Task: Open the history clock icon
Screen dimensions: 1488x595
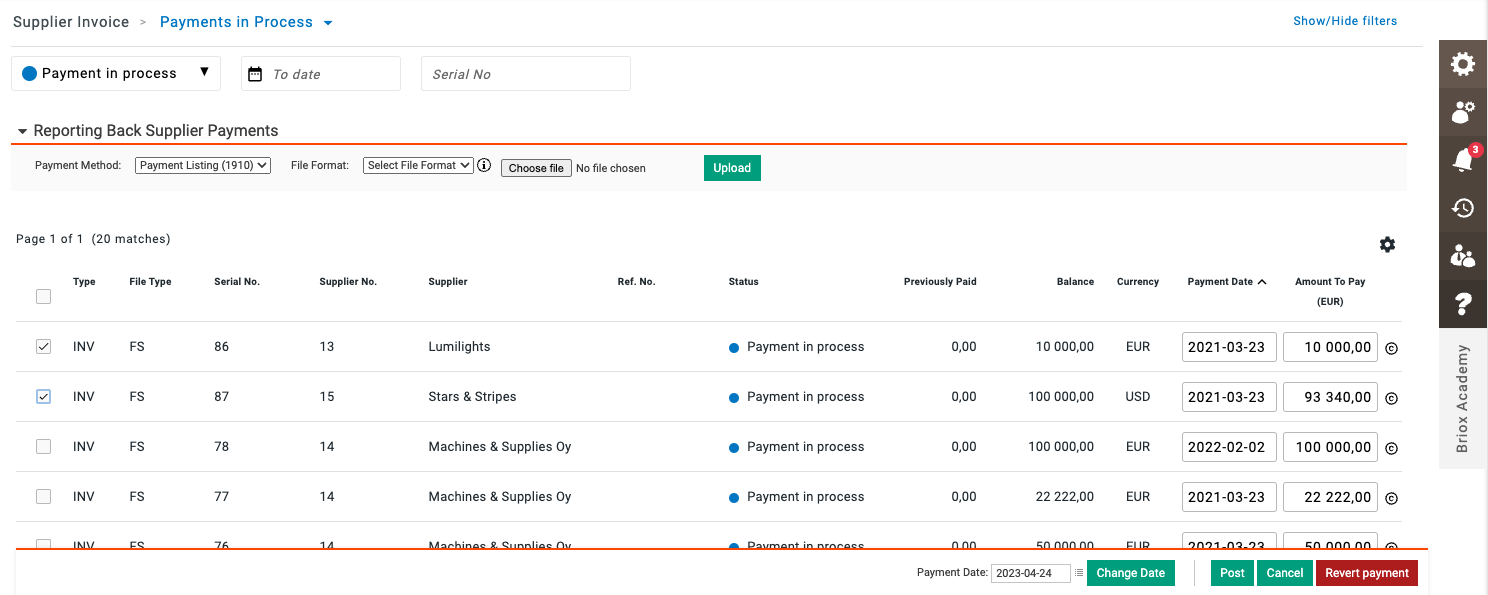Action: [x=1462, y=208]
